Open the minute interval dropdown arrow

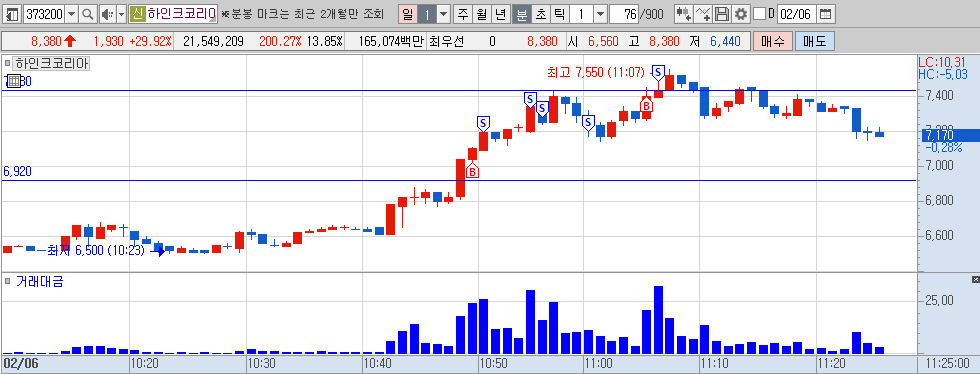click(600, 13)
